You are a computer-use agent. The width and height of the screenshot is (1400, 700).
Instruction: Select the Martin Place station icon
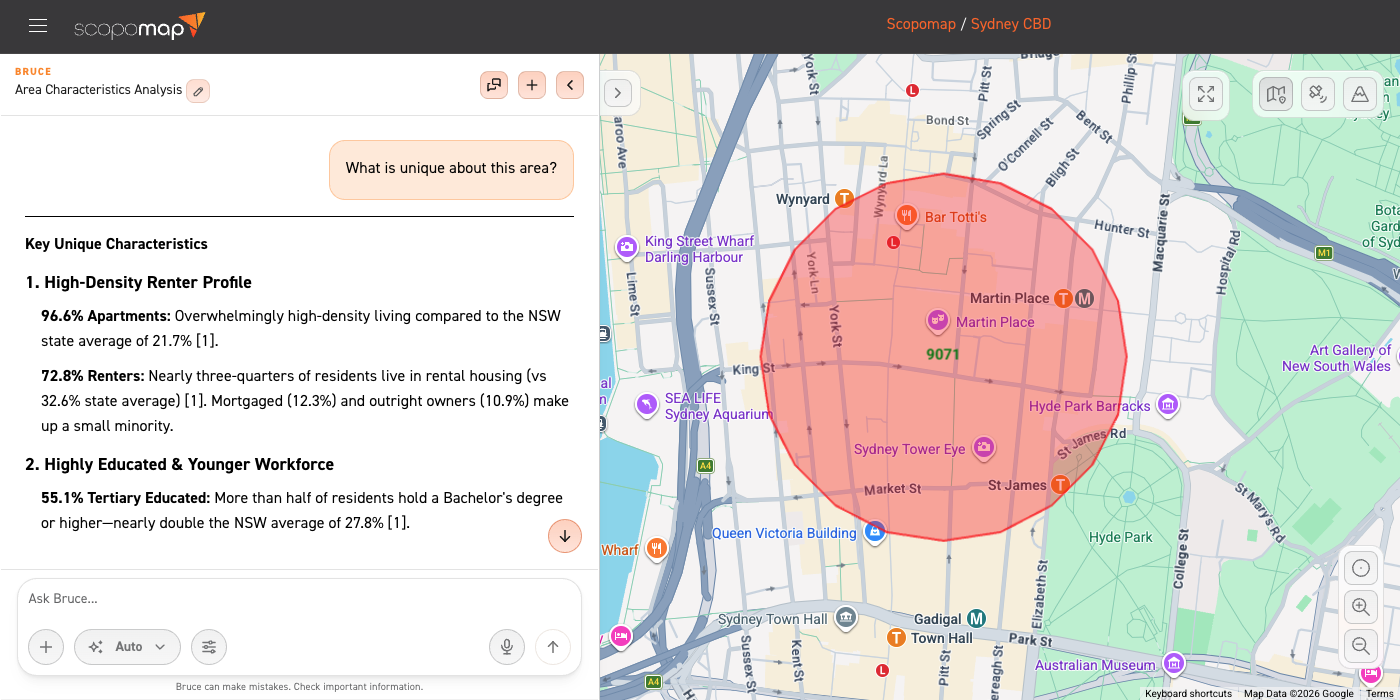point(1064,298)
